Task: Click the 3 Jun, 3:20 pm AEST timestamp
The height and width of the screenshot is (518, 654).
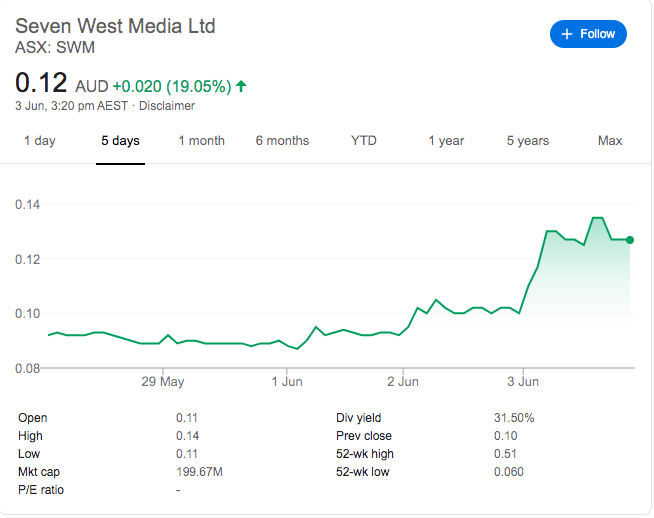Action: tap(71, 106)
